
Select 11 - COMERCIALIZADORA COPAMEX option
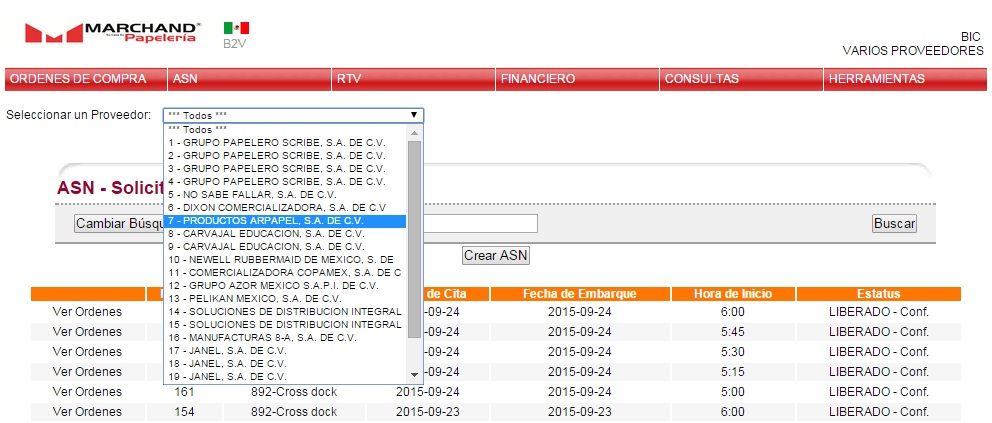[285, 273]
